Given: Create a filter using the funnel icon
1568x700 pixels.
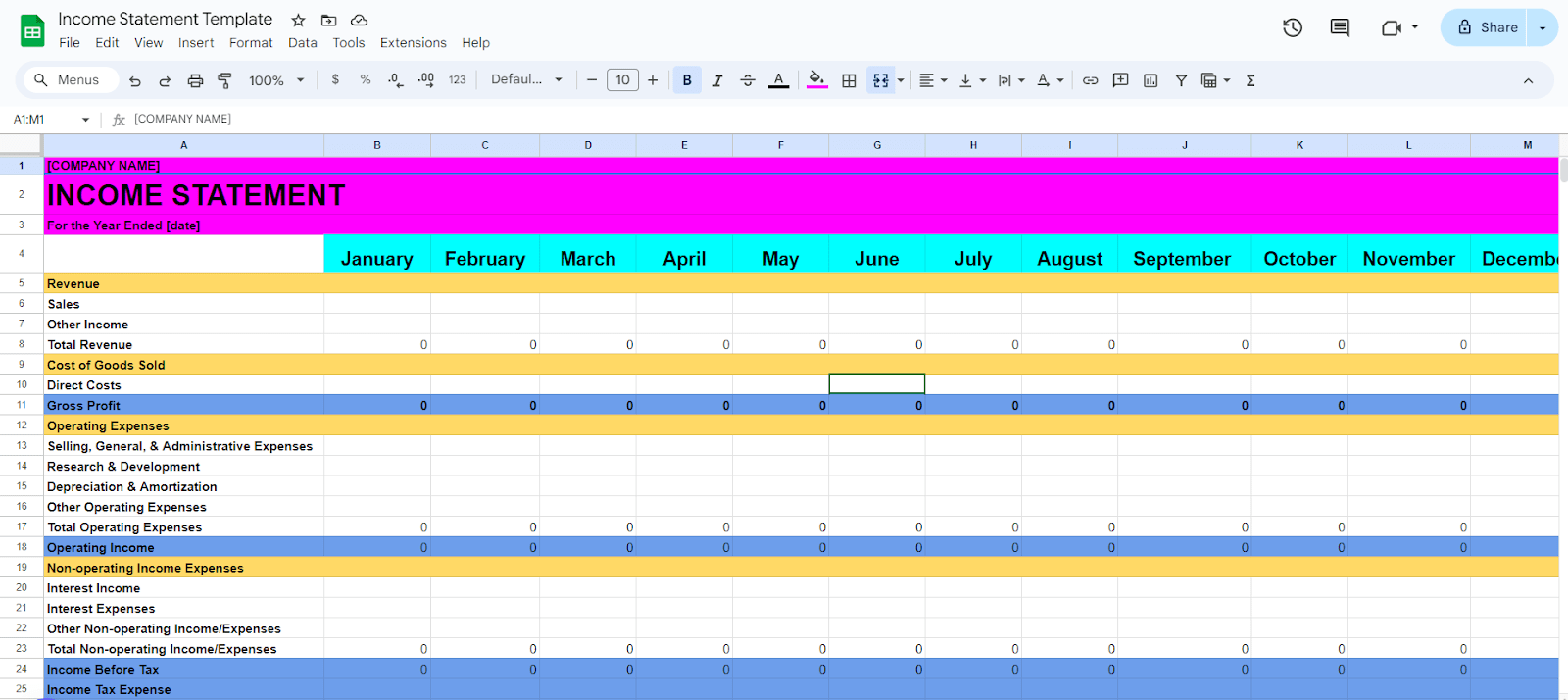Looking at the screenshot, I should click(x=1181, y=80).
